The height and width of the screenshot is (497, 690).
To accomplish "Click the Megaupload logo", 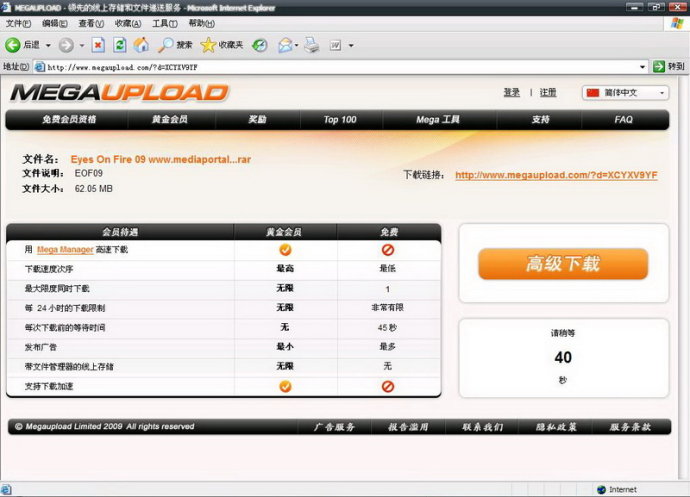I will (x=119, y=92).
